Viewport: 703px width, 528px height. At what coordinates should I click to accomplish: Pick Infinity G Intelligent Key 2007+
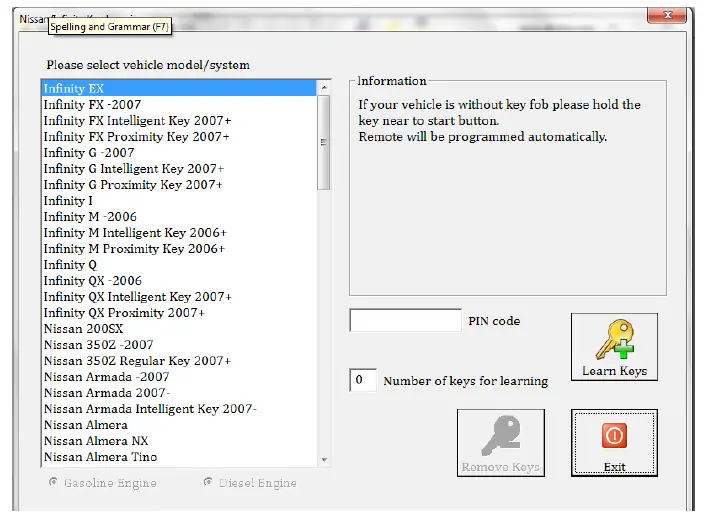179,169
